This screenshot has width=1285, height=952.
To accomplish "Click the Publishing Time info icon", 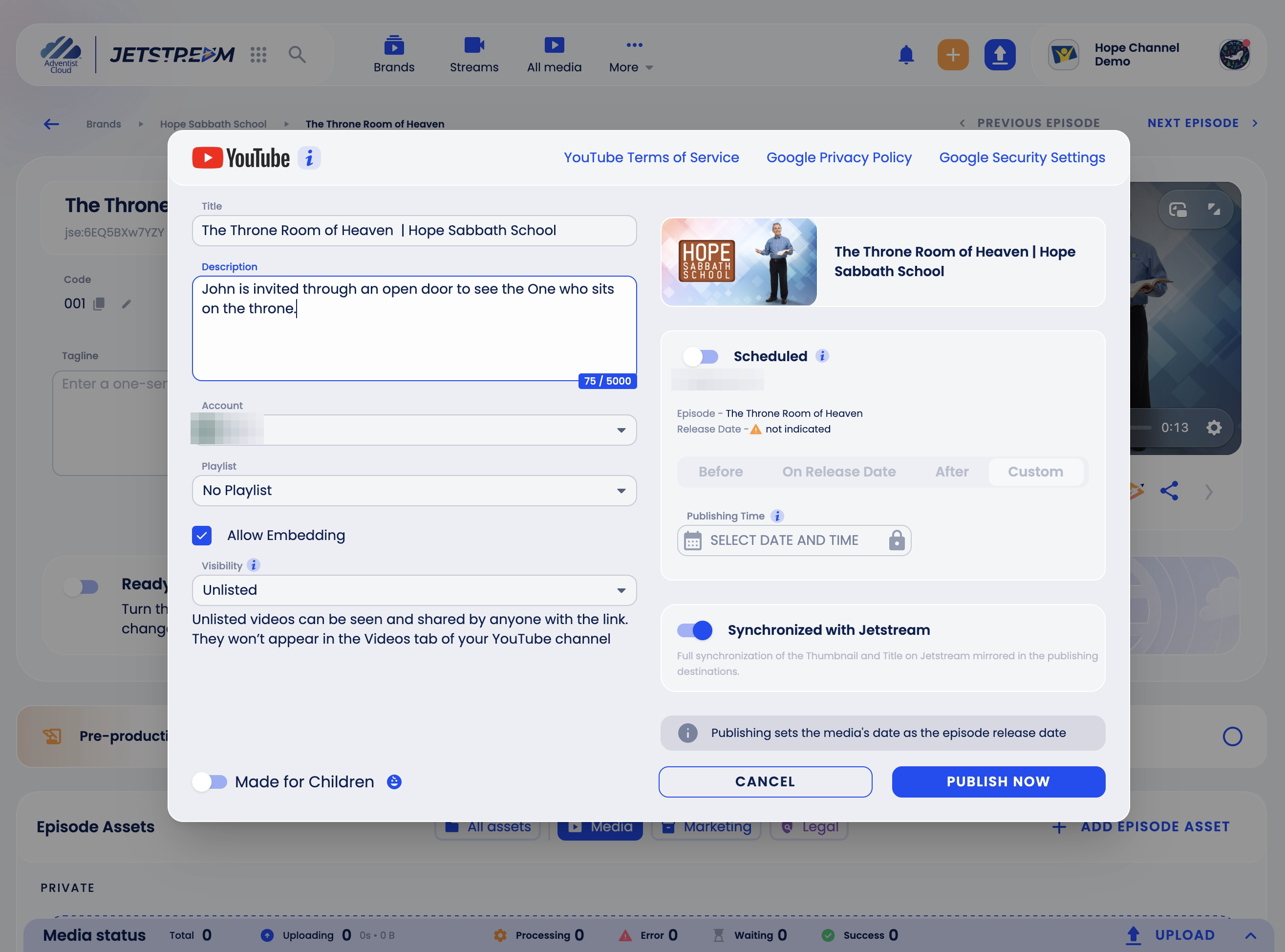I will (x=777, y=516).
